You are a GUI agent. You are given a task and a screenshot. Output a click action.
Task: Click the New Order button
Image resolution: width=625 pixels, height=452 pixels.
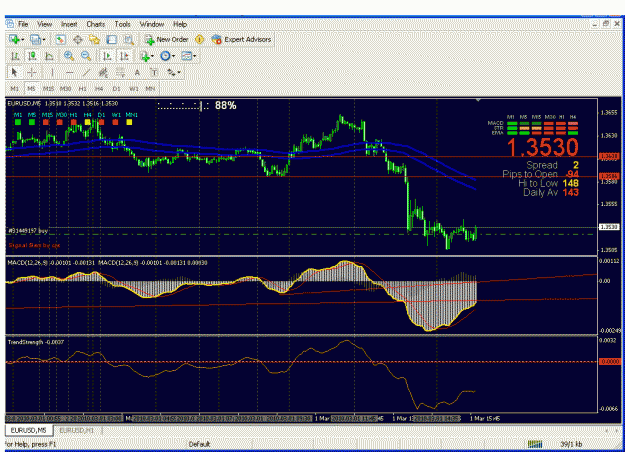pos(167,39)
